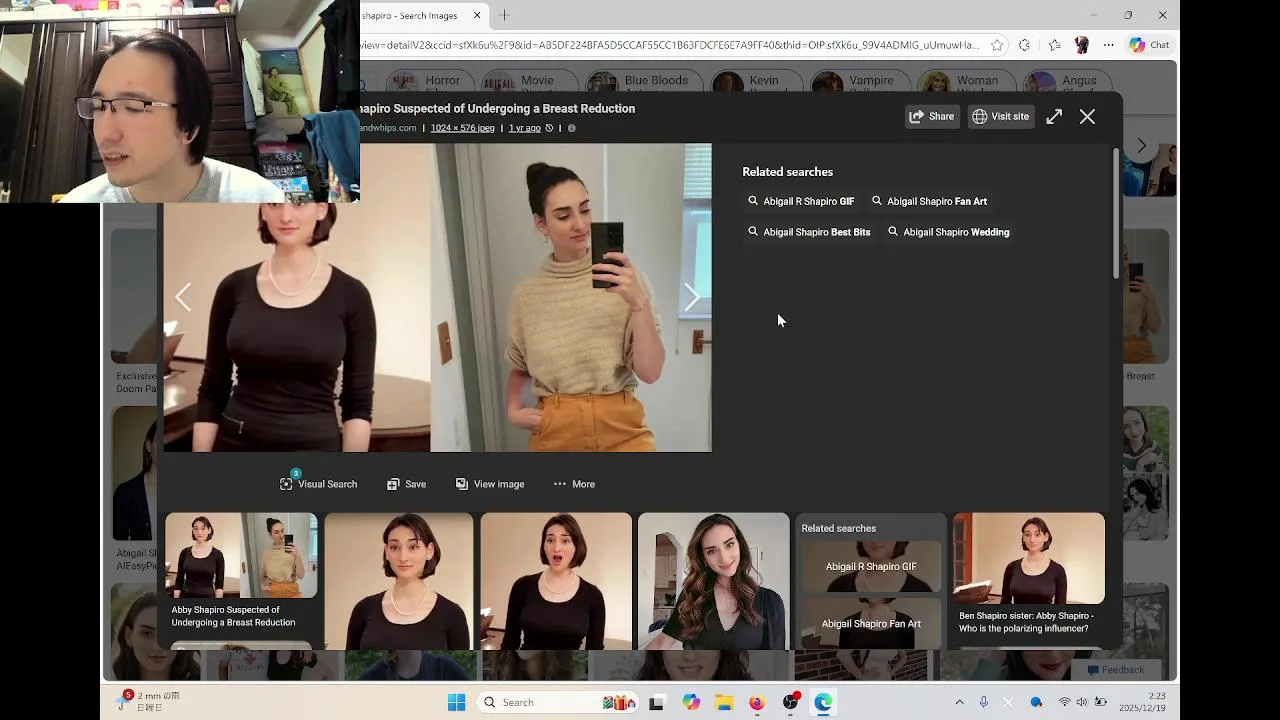The height and width of the screenshot is (720, 1280).
Task: Select the Angus filter chip
Action: pos(1066,81)
